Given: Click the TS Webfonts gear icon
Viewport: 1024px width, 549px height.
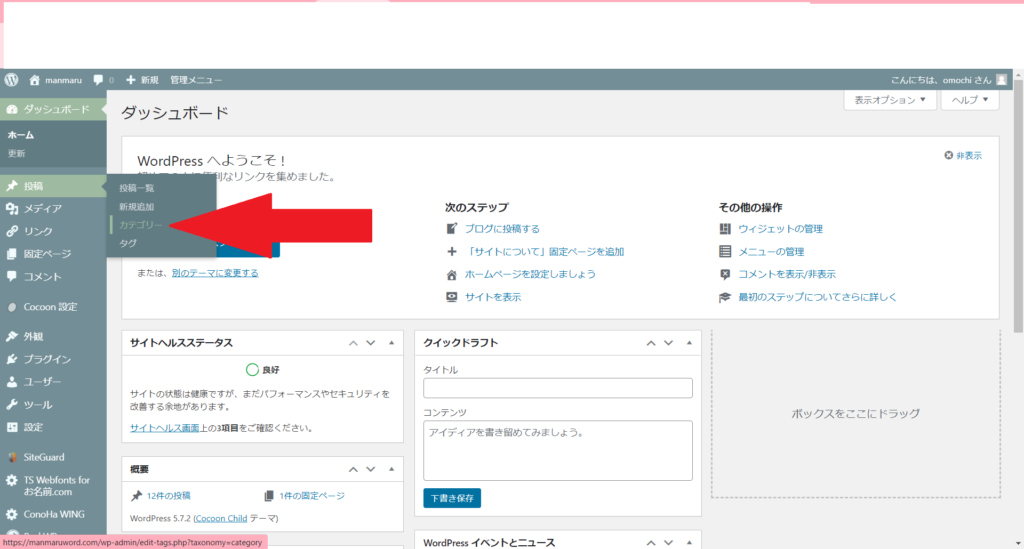Looking at the screenshot, I should pos(12,480).
